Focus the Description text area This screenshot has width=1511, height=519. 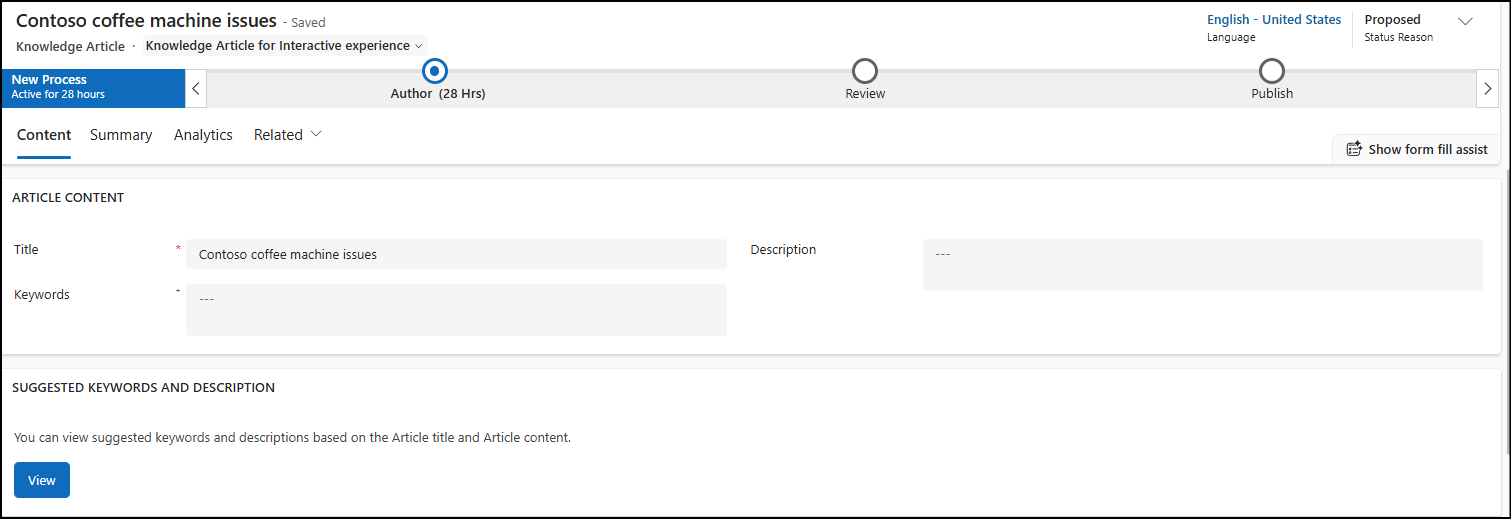1202,265
